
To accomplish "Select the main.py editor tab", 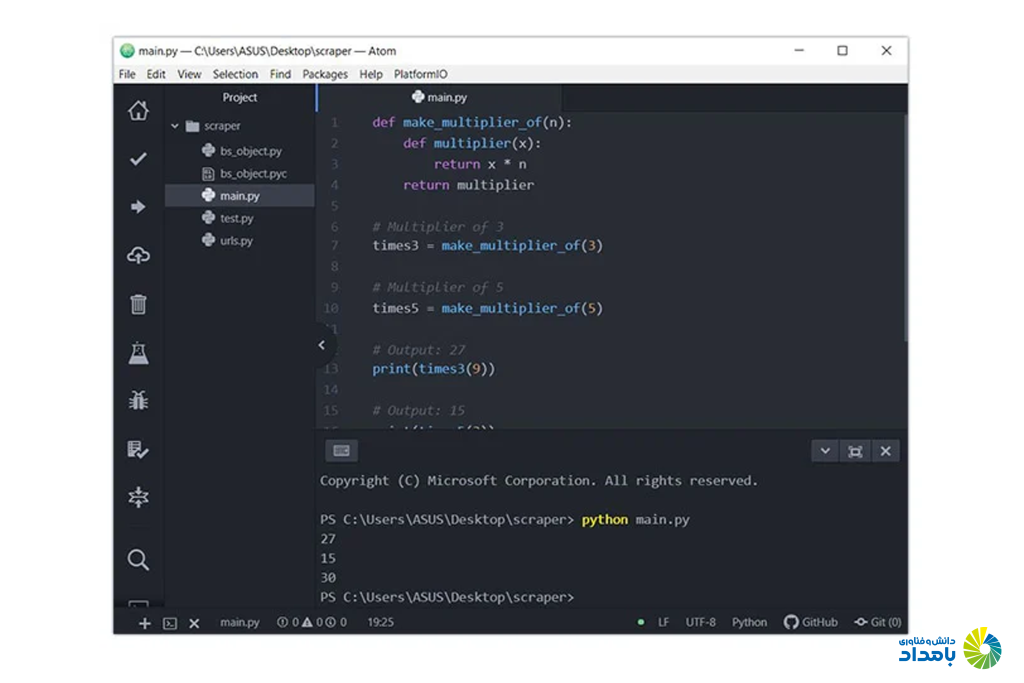I will (x=439, y=97).
